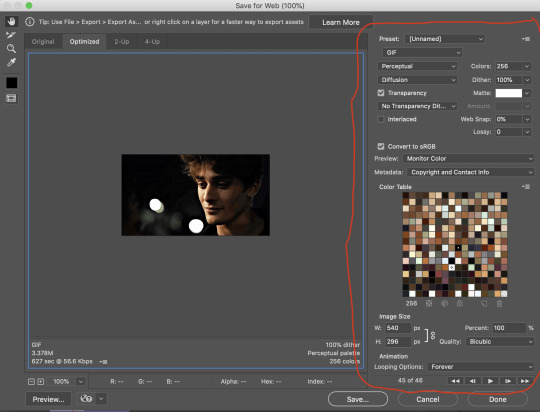Open the browser preview selection dropdown
This screenshot has height=412, width=540.
click(x=101, y=399)
